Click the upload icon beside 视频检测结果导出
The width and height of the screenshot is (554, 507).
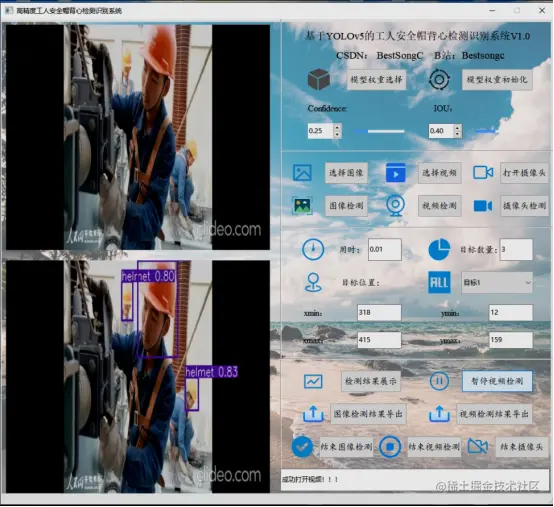tap(439, 413)
